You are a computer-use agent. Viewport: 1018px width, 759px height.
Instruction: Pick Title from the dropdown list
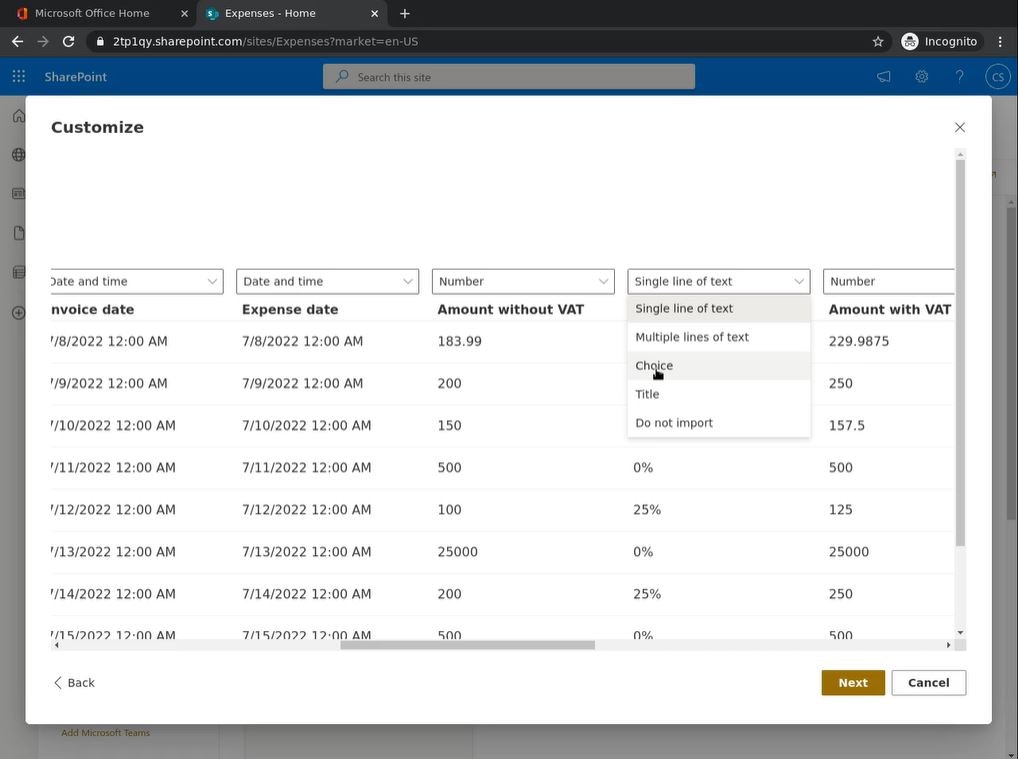click(647, 394)
